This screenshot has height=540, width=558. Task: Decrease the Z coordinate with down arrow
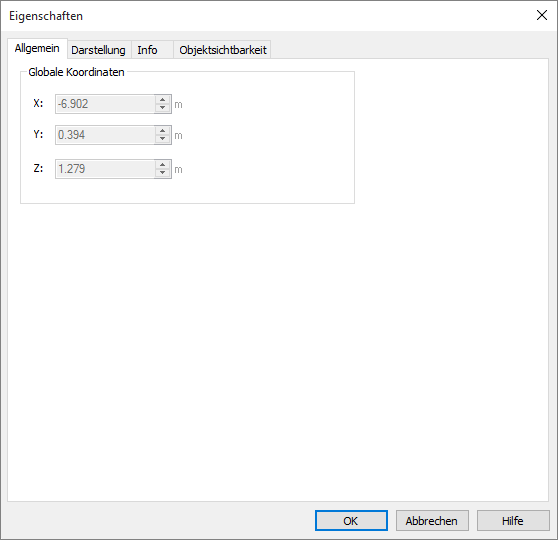coord(163,173)
